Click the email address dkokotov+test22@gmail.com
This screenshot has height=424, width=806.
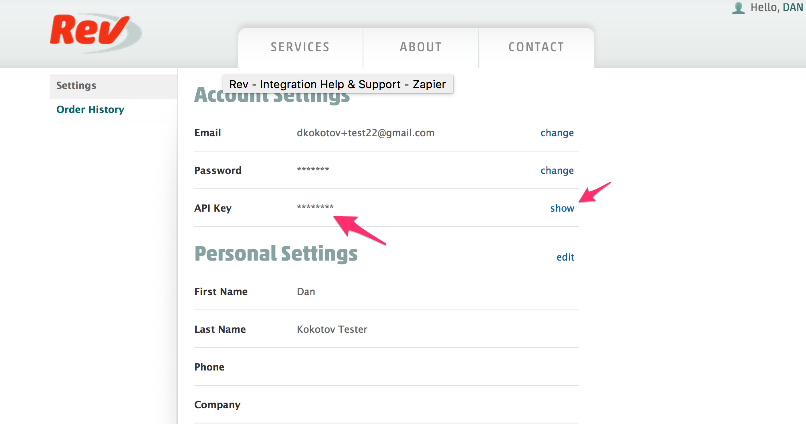pyautogui.click(x=365, y=133)
